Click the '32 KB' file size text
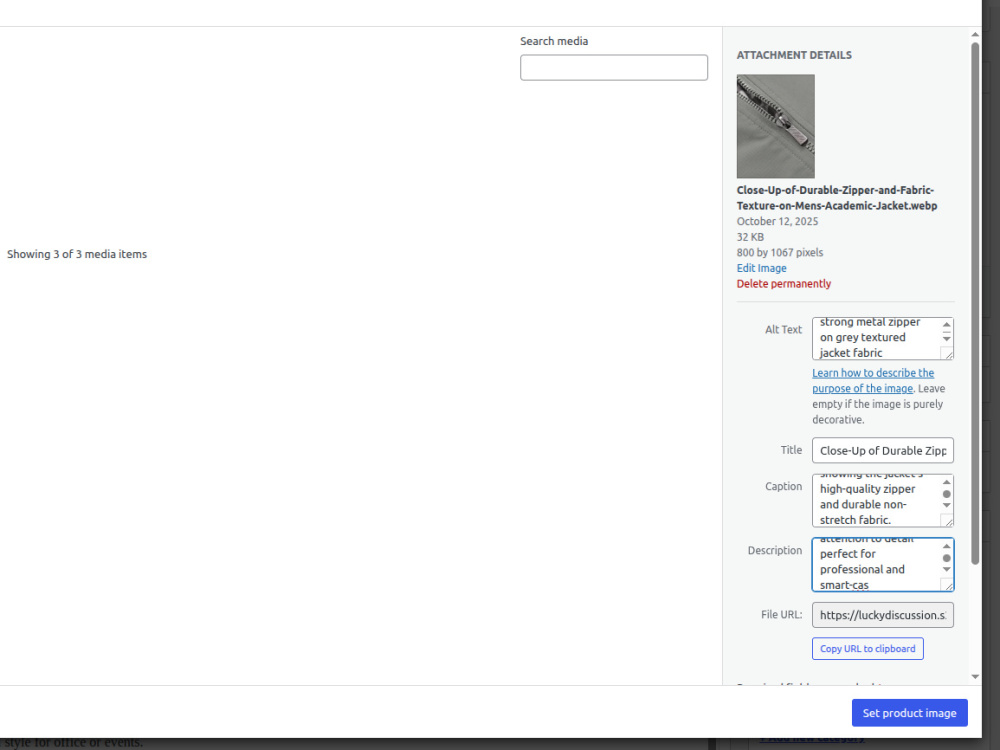The width and height of the screenshot is (1000, 750). click(750, 237)
